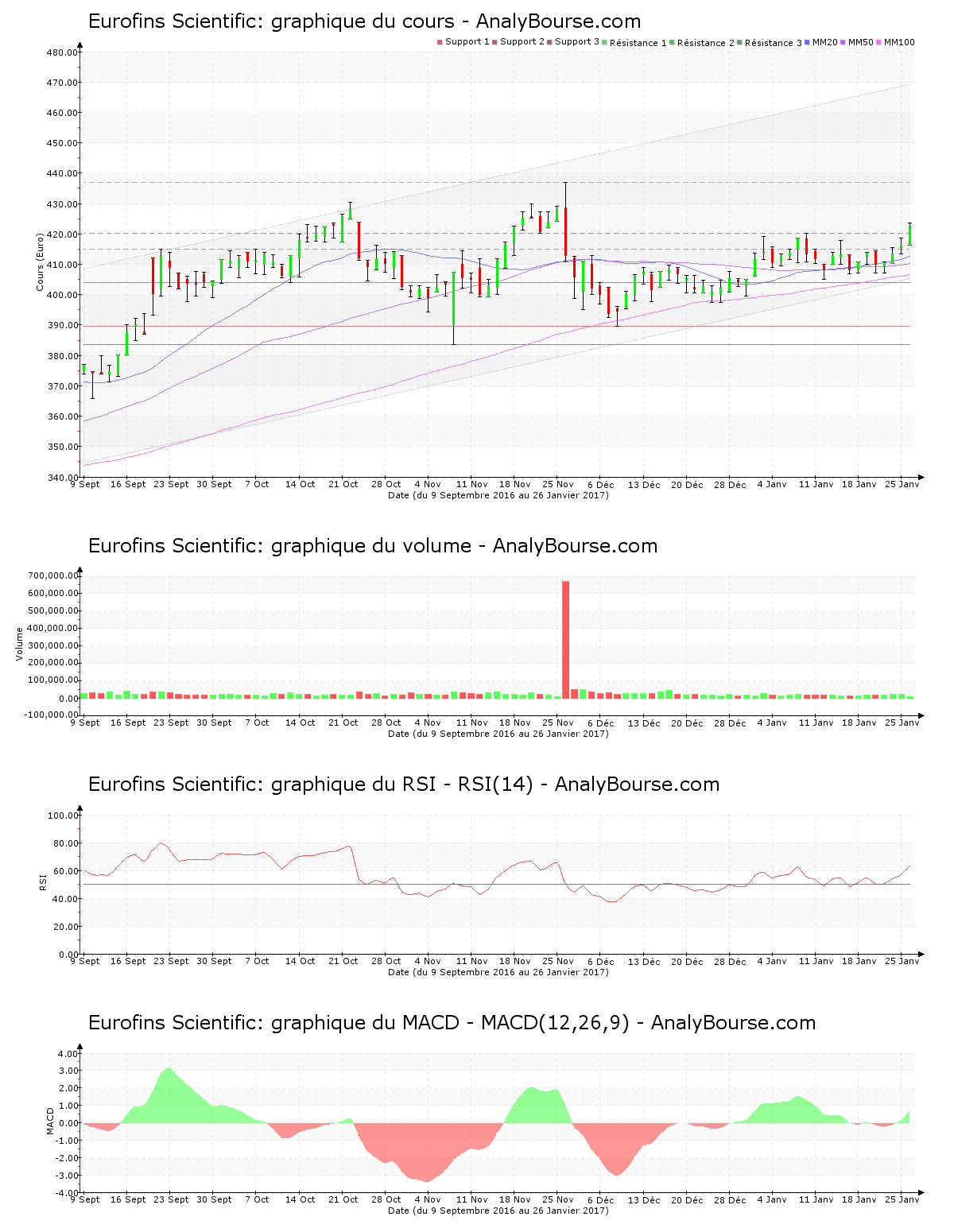Click the Support 1 red legend swatch
The image size is (954, 1232).
point(440,42)
